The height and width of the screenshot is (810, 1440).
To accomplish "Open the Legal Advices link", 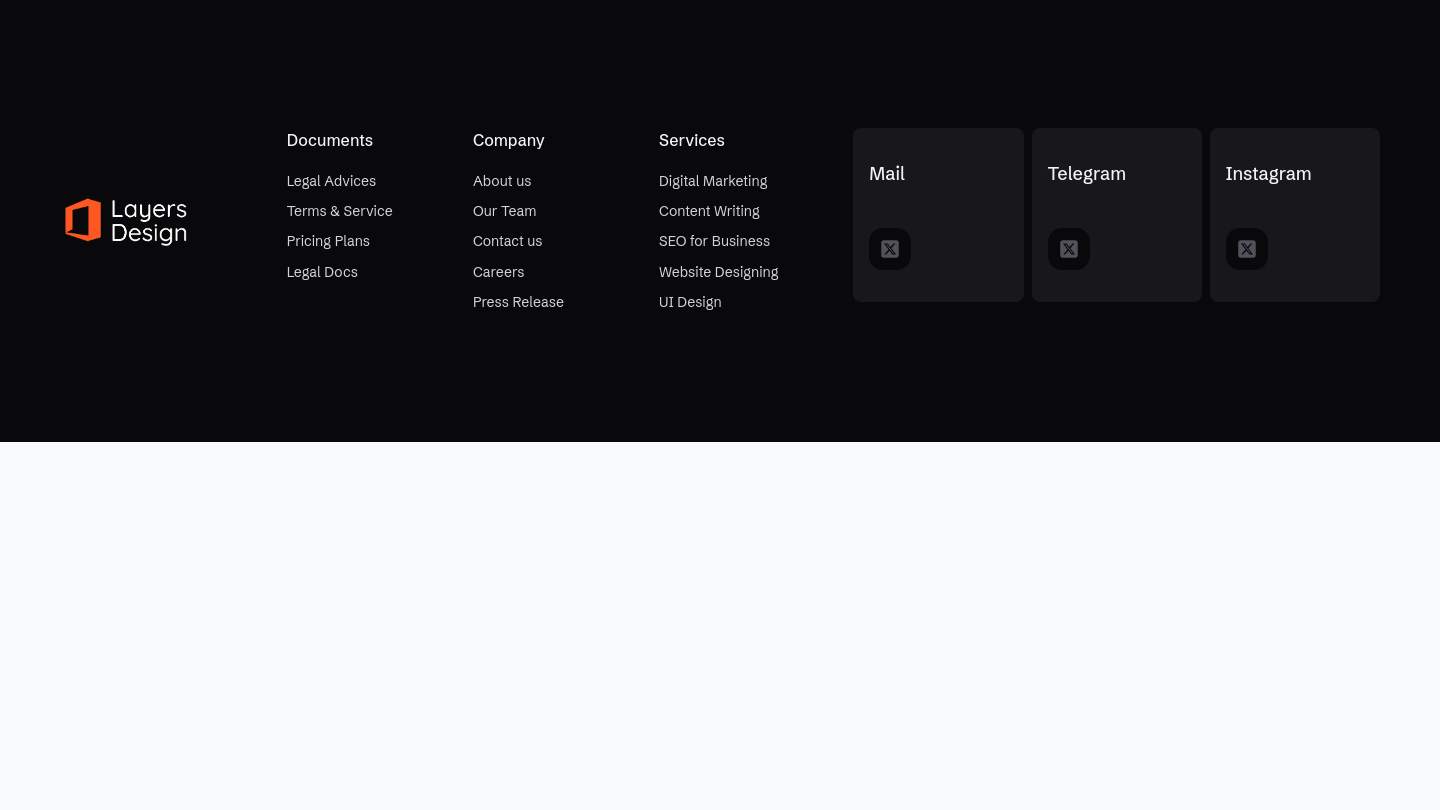I will click(331, 181).
